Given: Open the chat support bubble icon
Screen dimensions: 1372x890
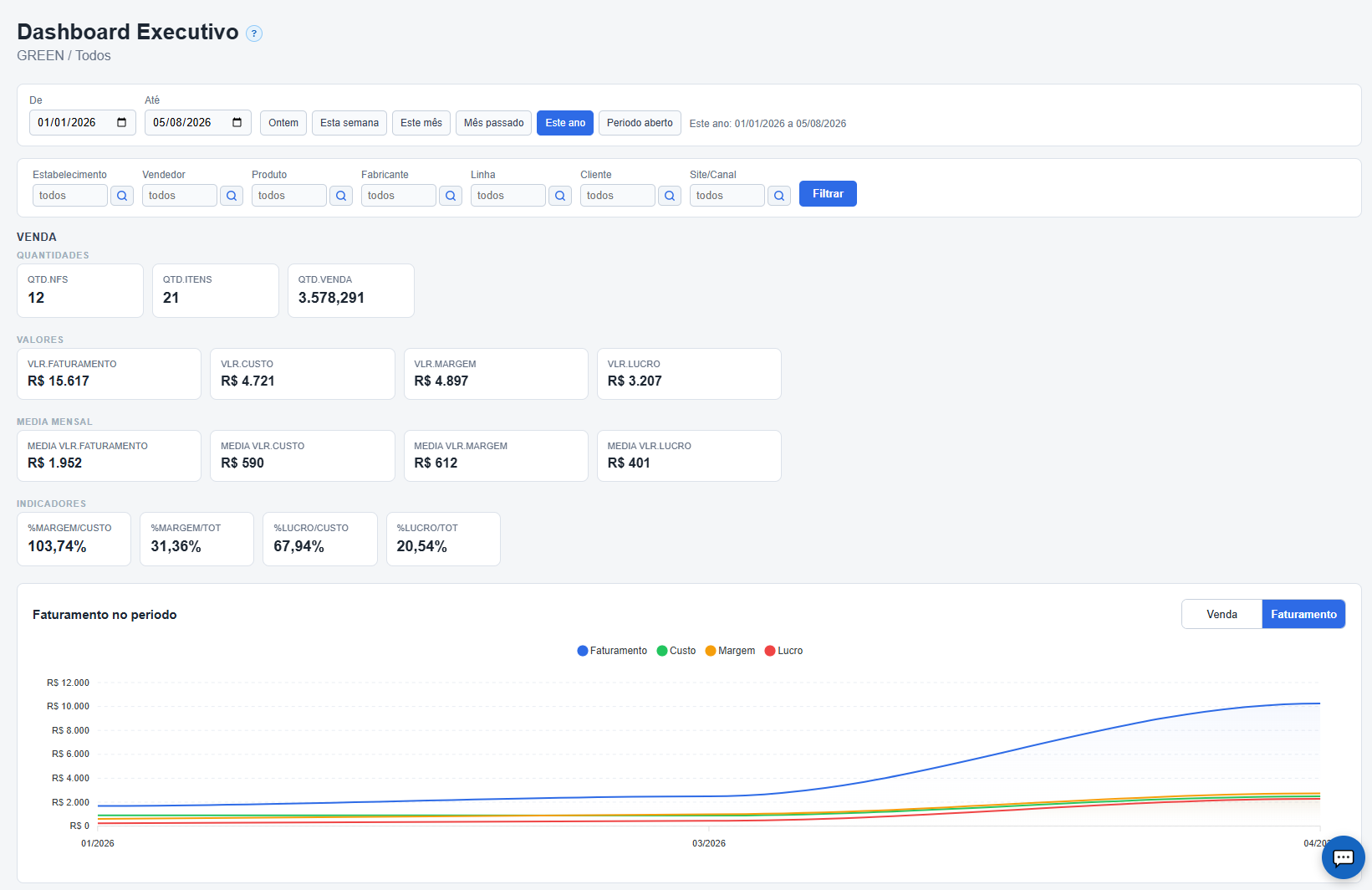Looking at the screenshot, I should tap(1343, 857).
